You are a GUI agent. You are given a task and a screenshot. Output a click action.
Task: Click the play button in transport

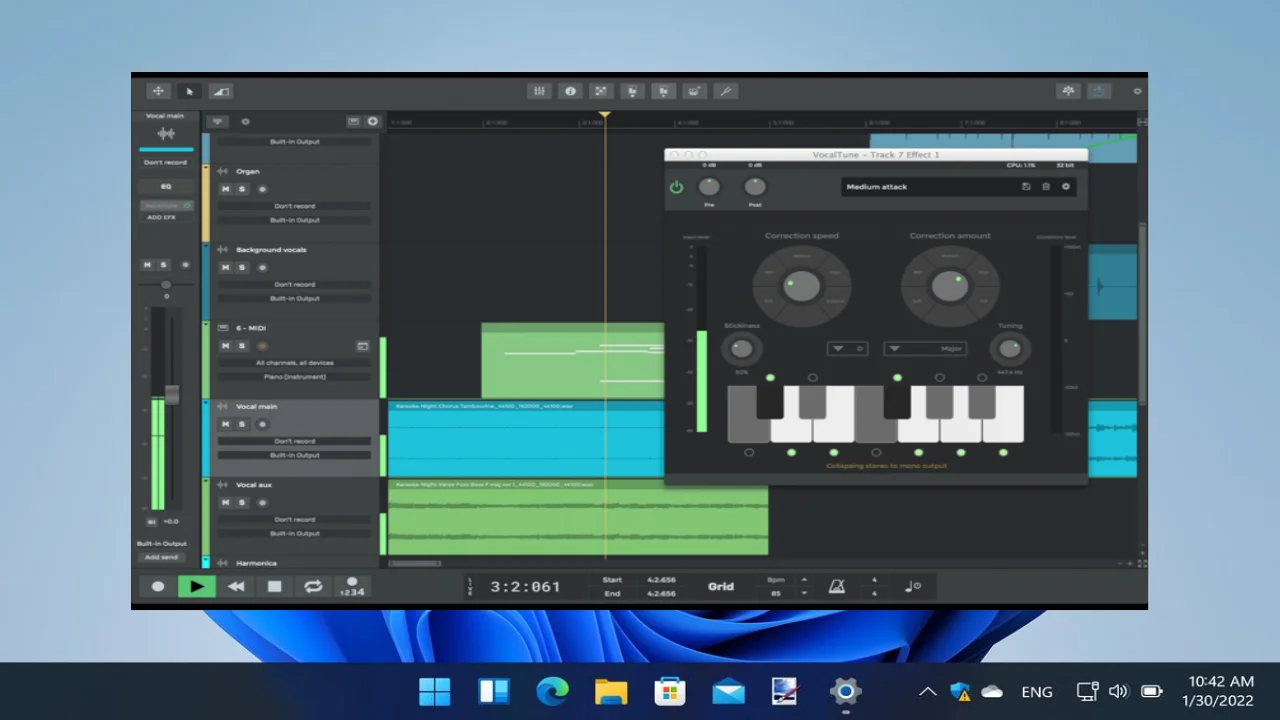197,587
